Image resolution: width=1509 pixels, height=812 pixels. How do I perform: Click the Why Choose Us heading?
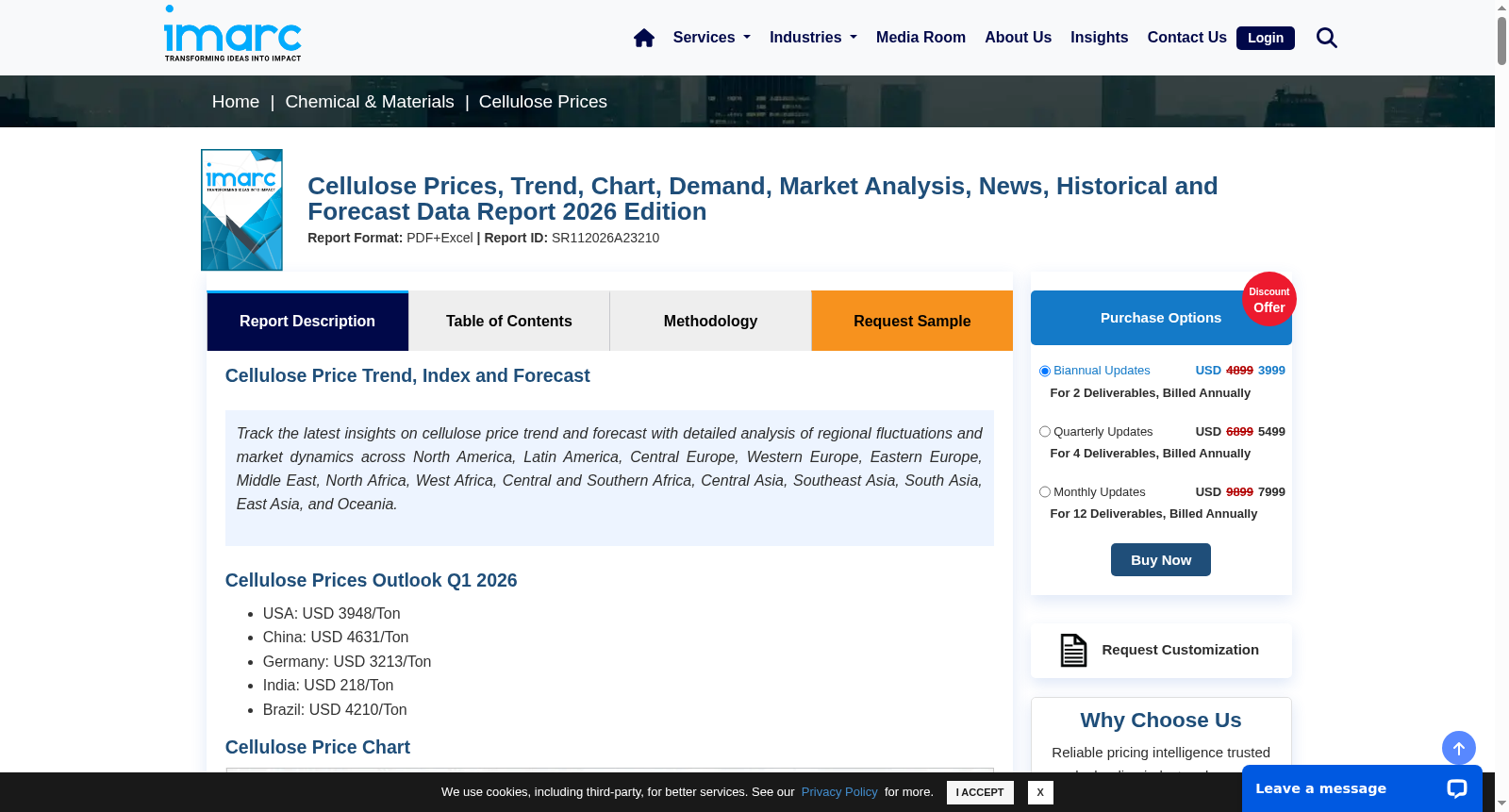click(1161, 721)
